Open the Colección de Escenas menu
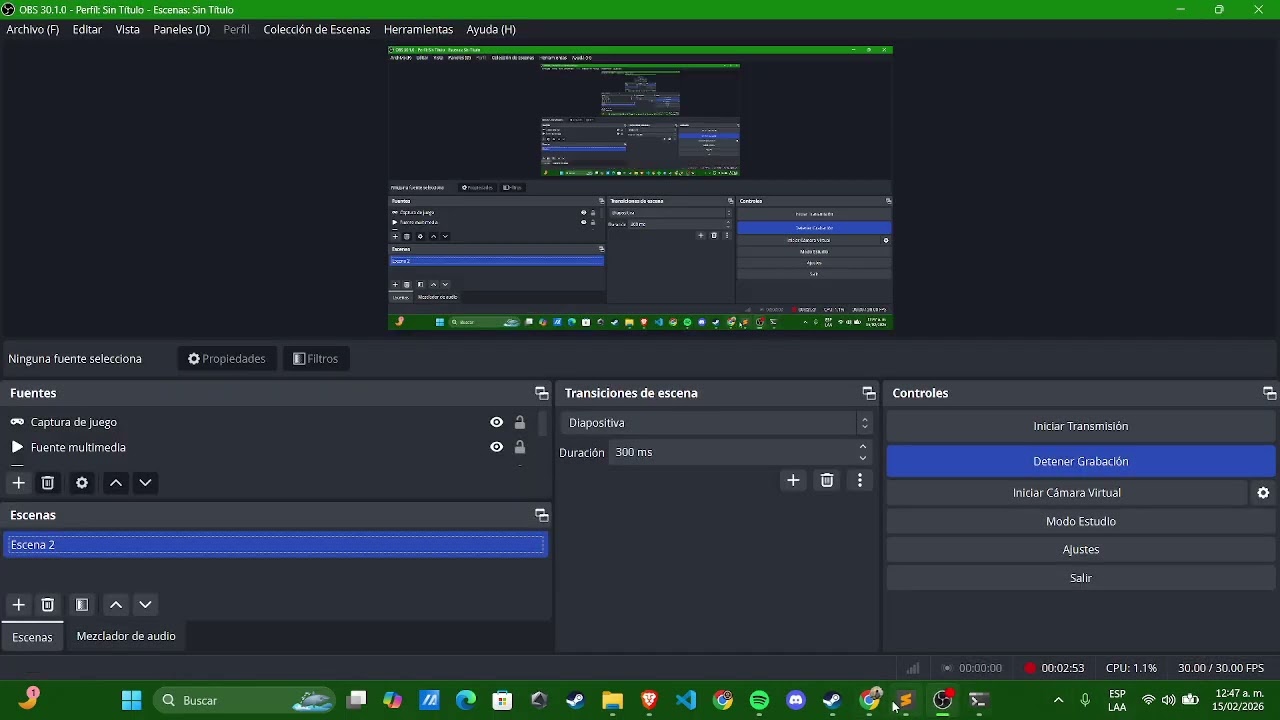The height and width of the screenshot is (720, 1280). coord(317,29)
